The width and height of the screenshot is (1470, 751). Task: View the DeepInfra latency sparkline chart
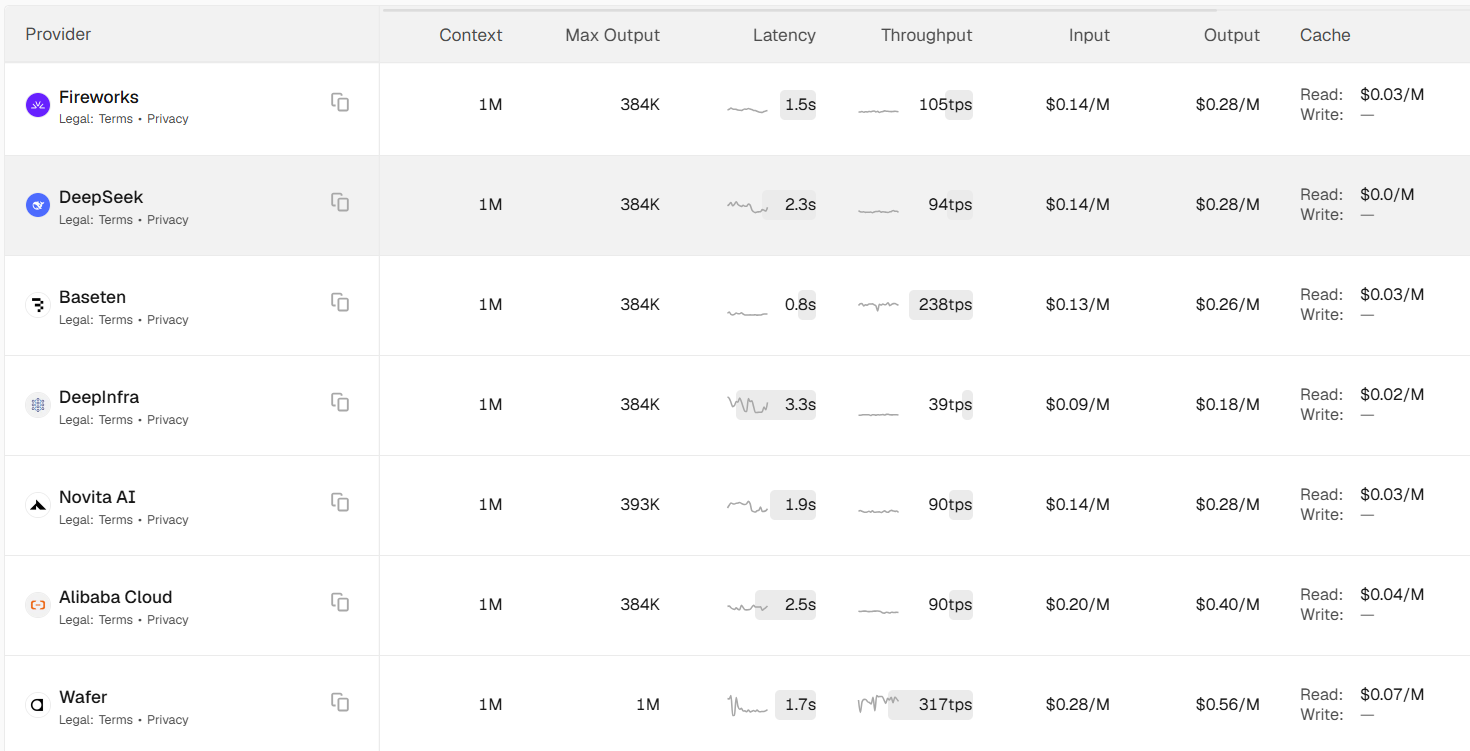748,405
